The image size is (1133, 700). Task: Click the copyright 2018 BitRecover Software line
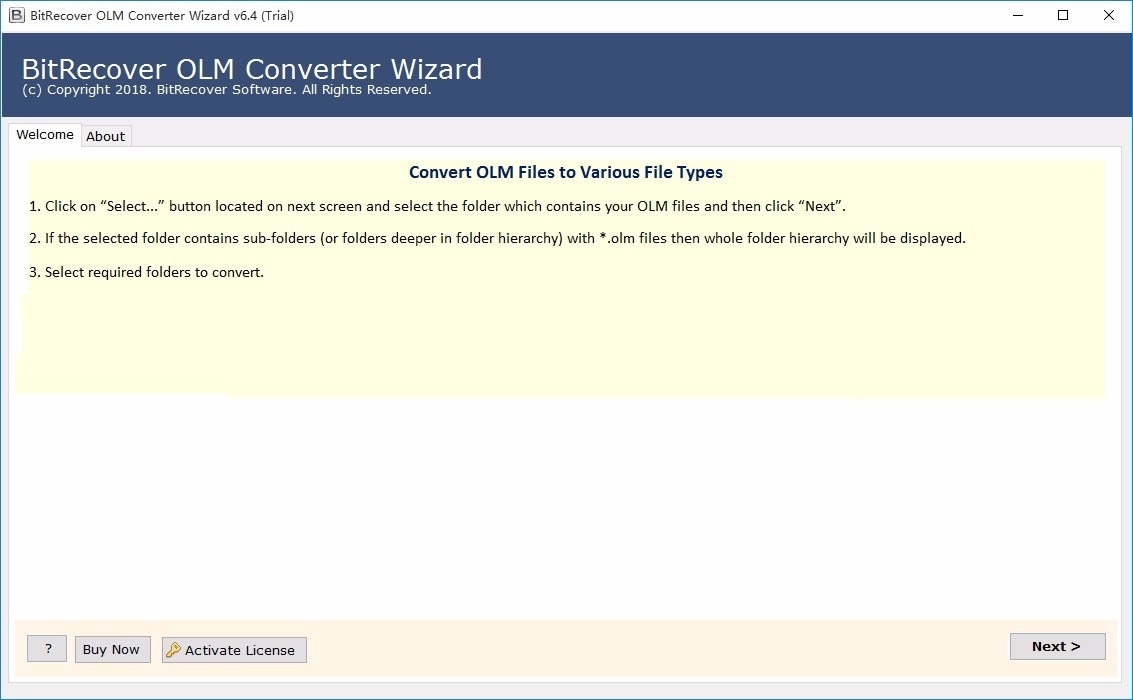(226, 90)
